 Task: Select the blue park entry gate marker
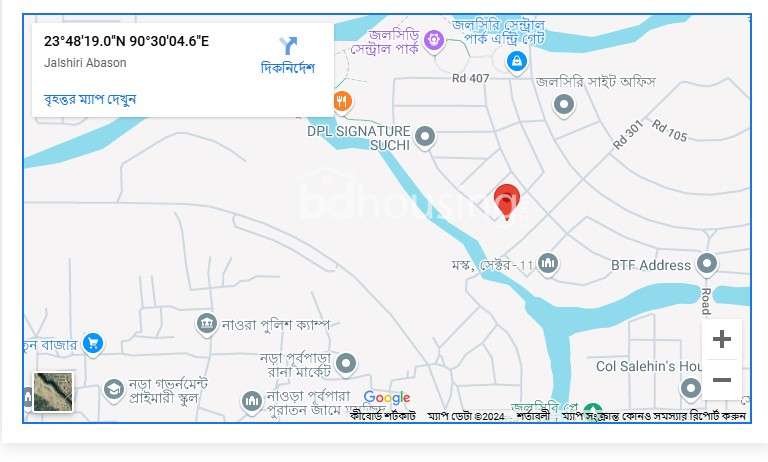(x=516, y=62)
